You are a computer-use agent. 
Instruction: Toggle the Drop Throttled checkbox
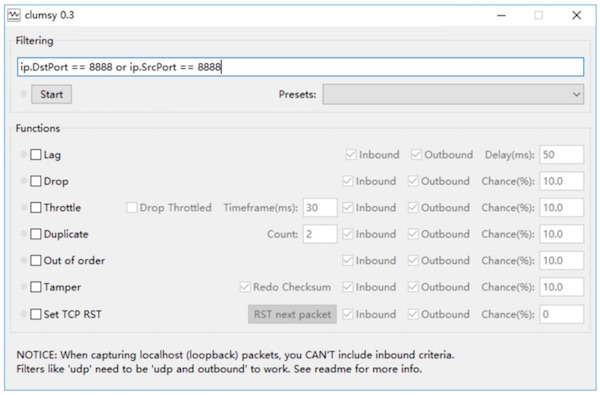(x=132, y=207)
